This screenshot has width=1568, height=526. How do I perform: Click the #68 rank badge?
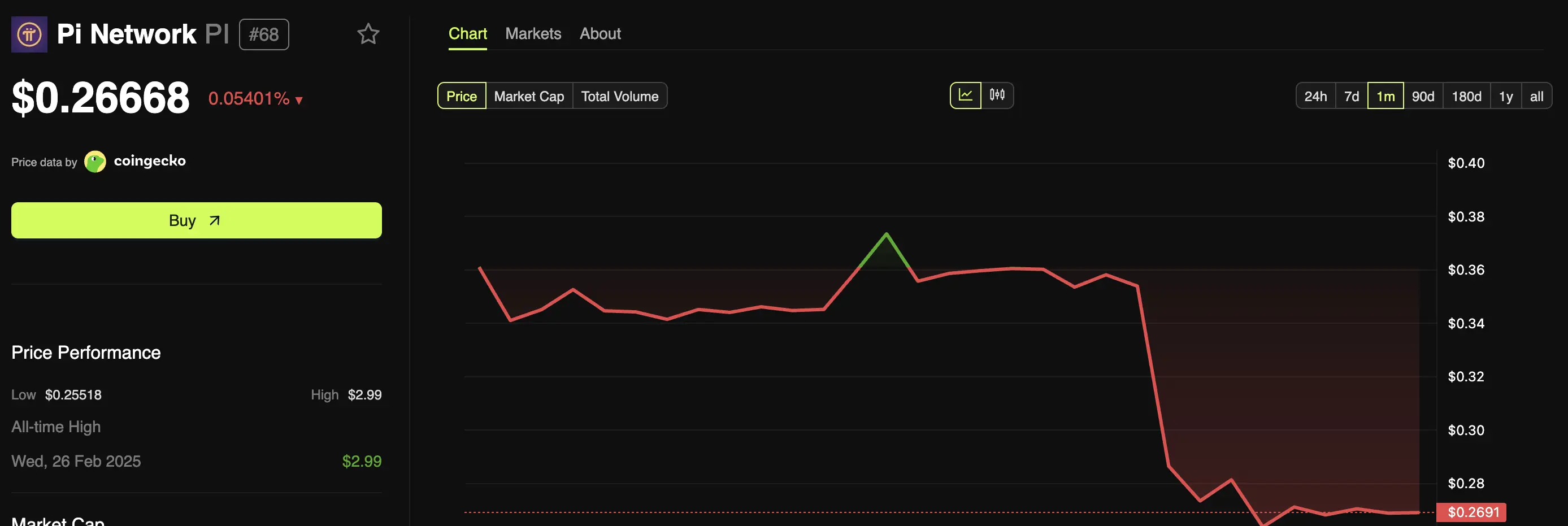click(263, 34)
